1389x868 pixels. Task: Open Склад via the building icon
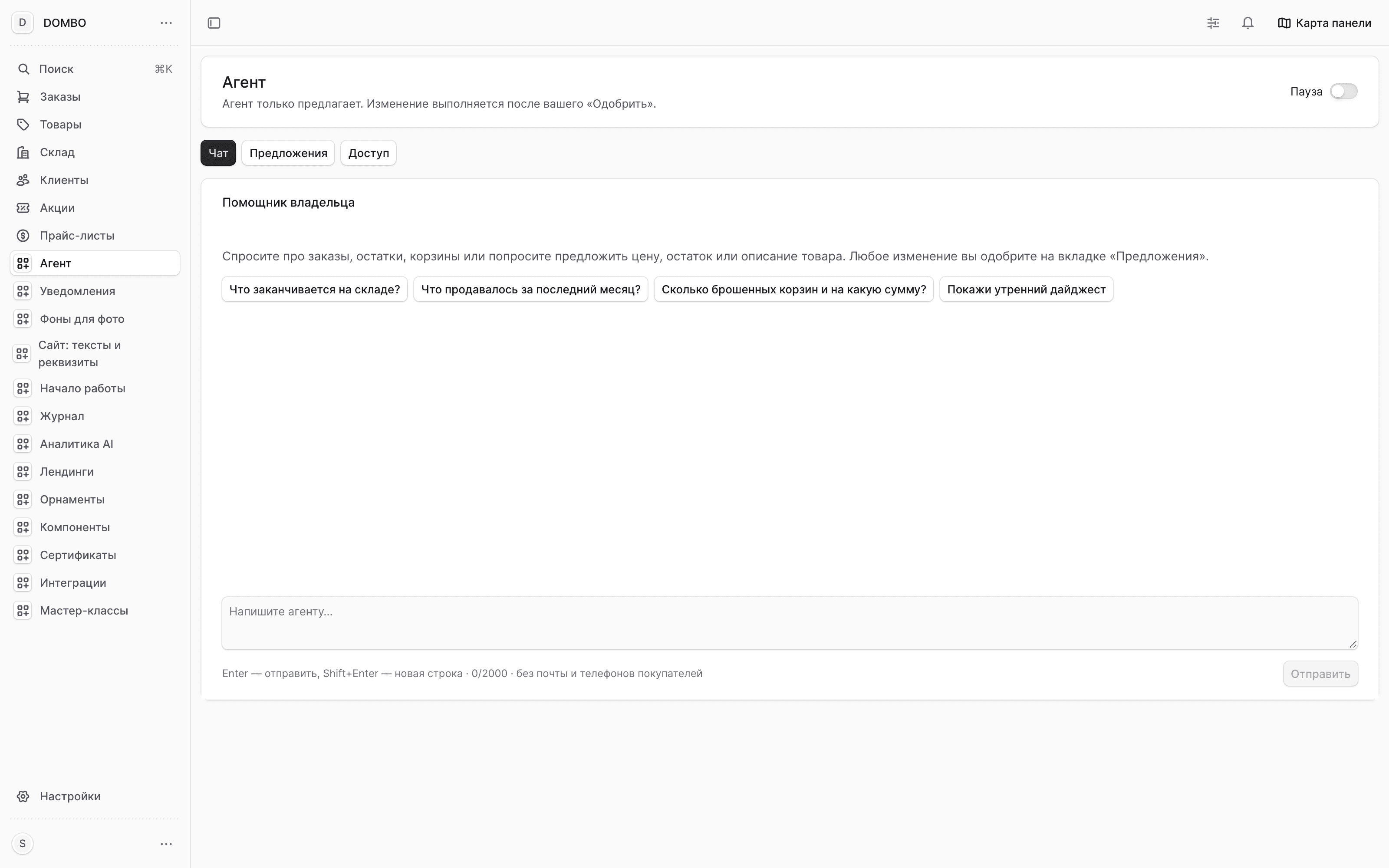tap(23, 152)
